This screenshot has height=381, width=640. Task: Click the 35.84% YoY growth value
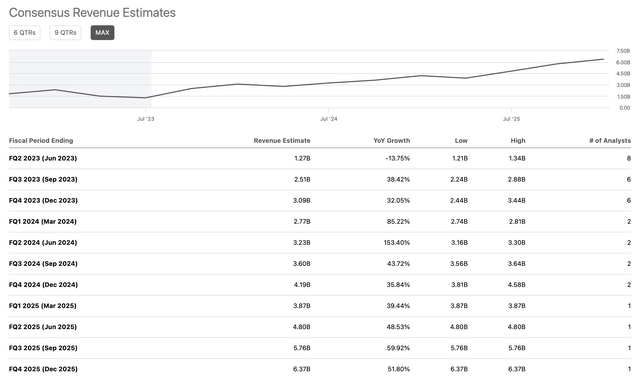click(x=398, y=285)
